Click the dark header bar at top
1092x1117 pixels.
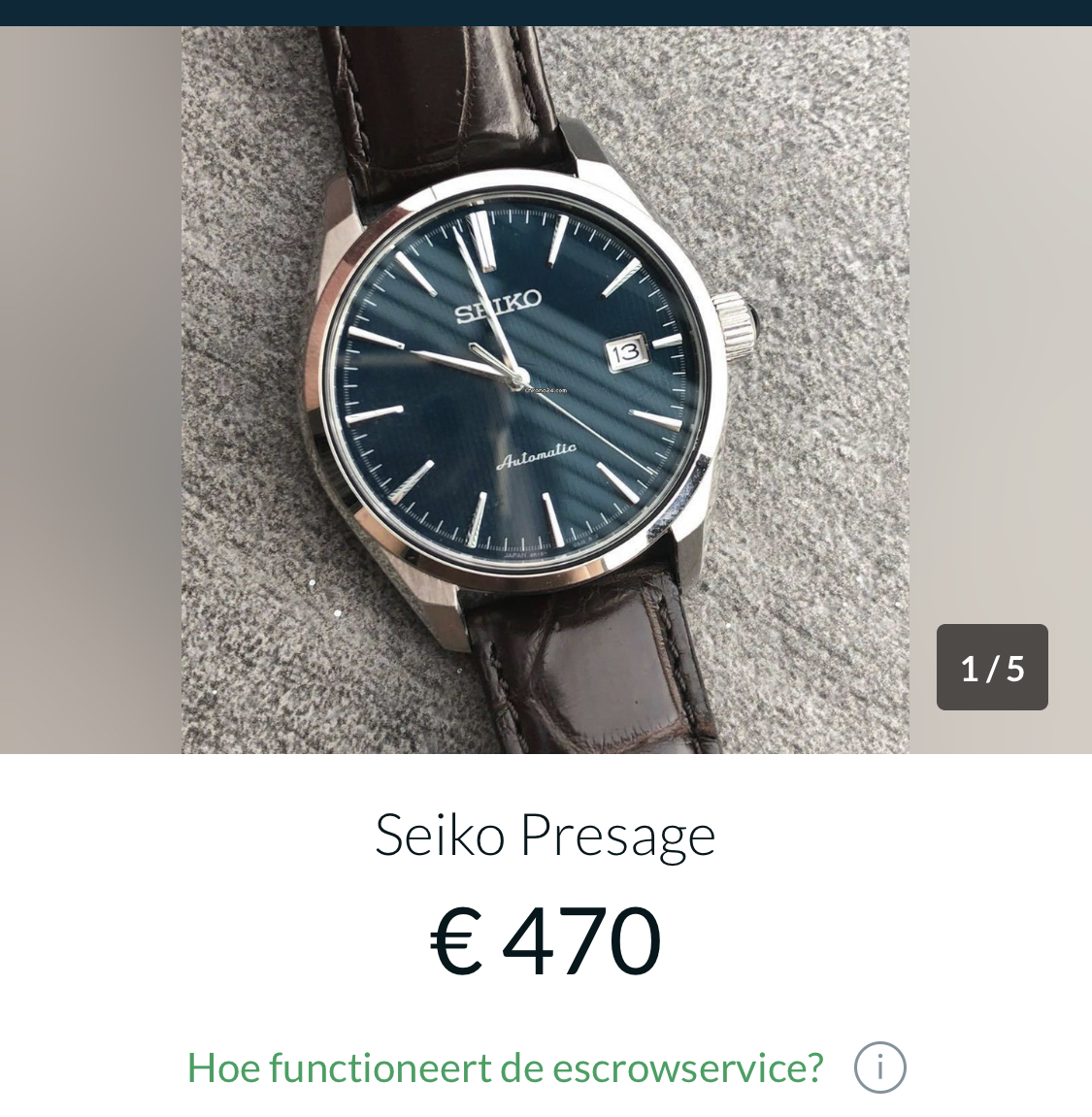click(546, 13)
